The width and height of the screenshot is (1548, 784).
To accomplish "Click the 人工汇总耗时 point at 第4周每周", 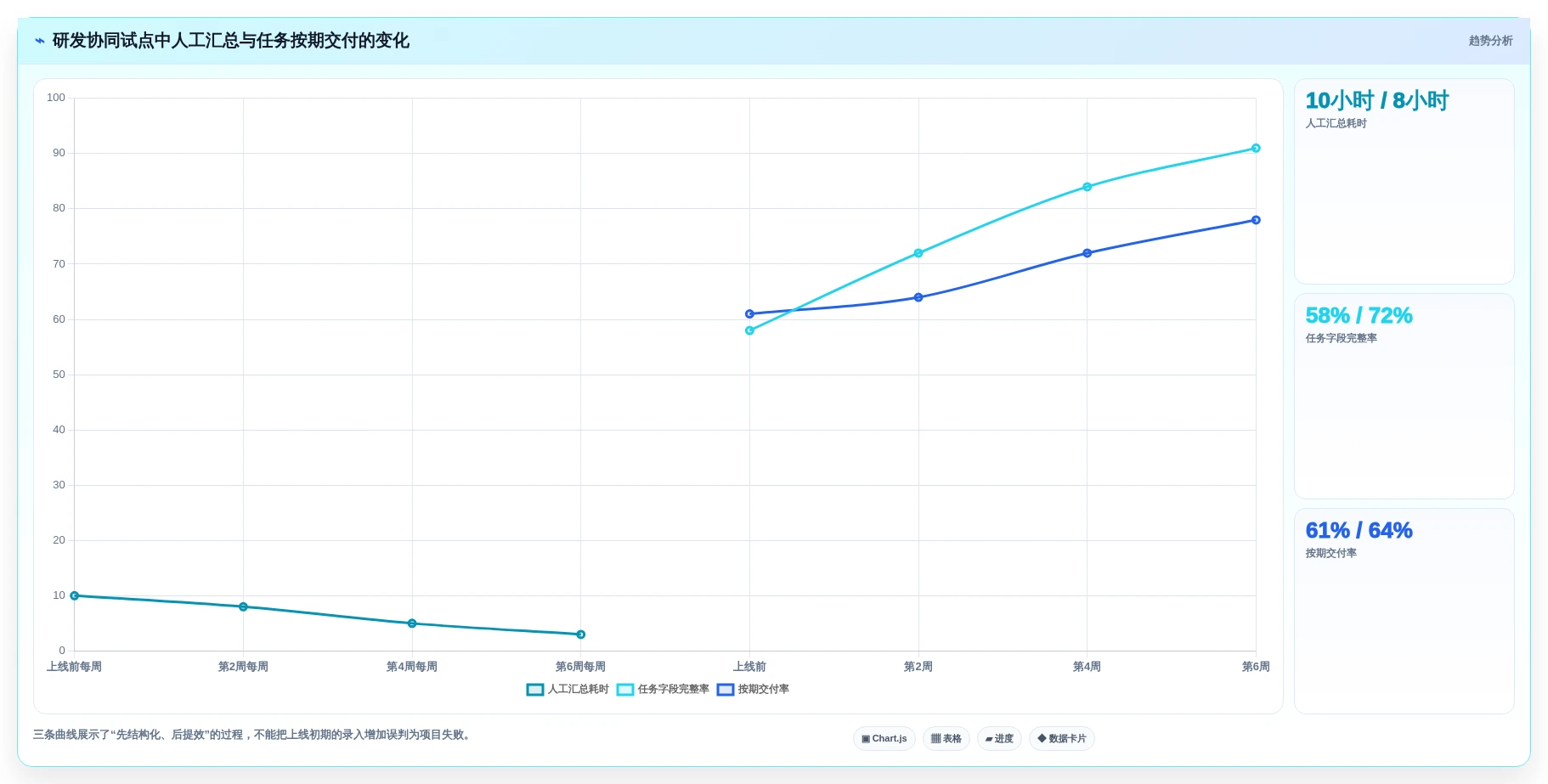I will point(412,623).
